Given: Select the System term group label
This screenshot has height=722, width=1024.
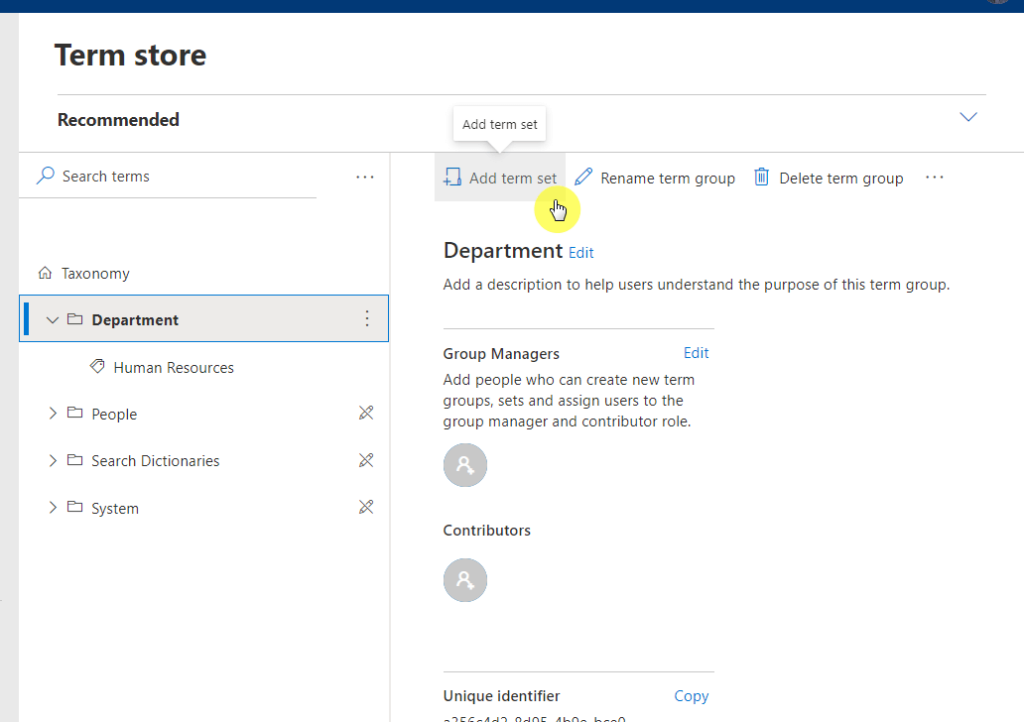Looking at the screenshot, I should pyautogui.click(x=115, y=509).
